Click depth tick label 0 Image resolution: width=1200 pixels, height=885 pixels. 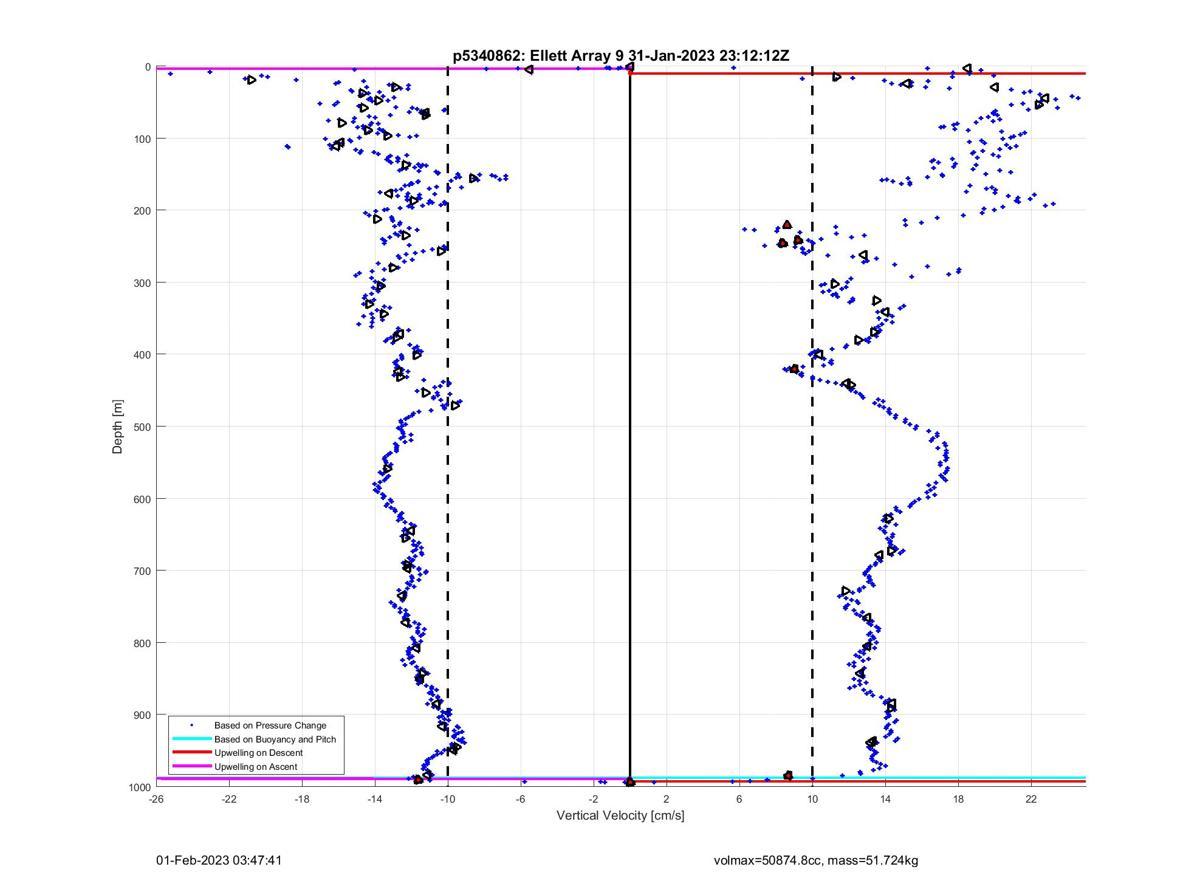tap(148, 67)
